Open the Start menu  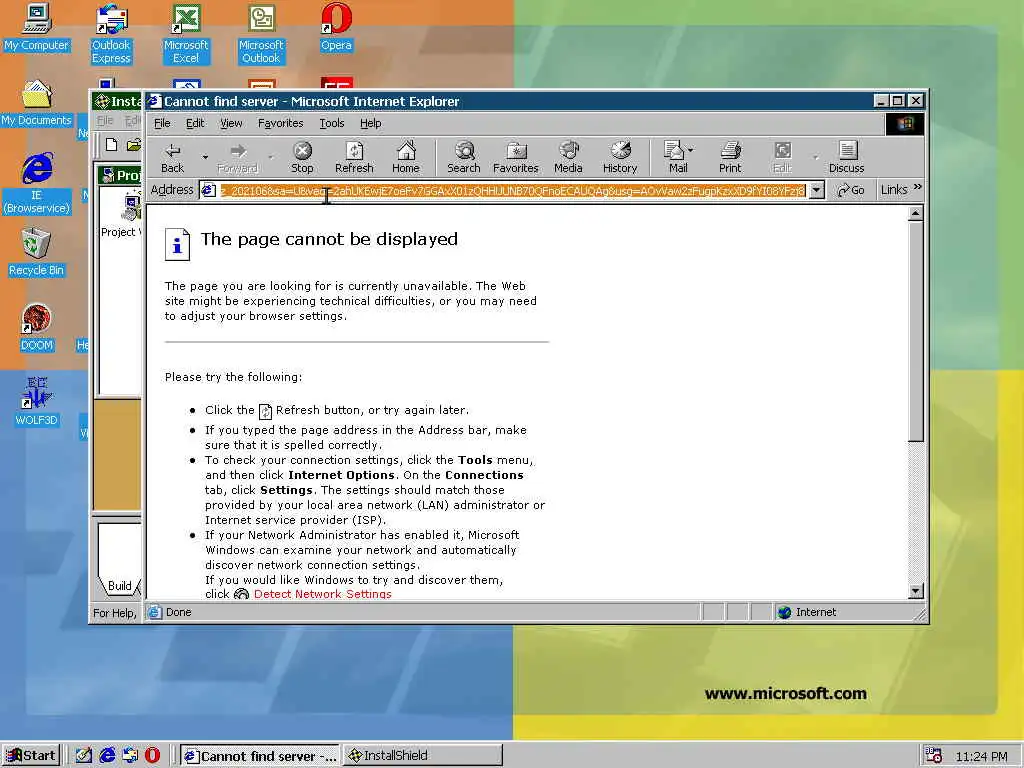[31, 756]
